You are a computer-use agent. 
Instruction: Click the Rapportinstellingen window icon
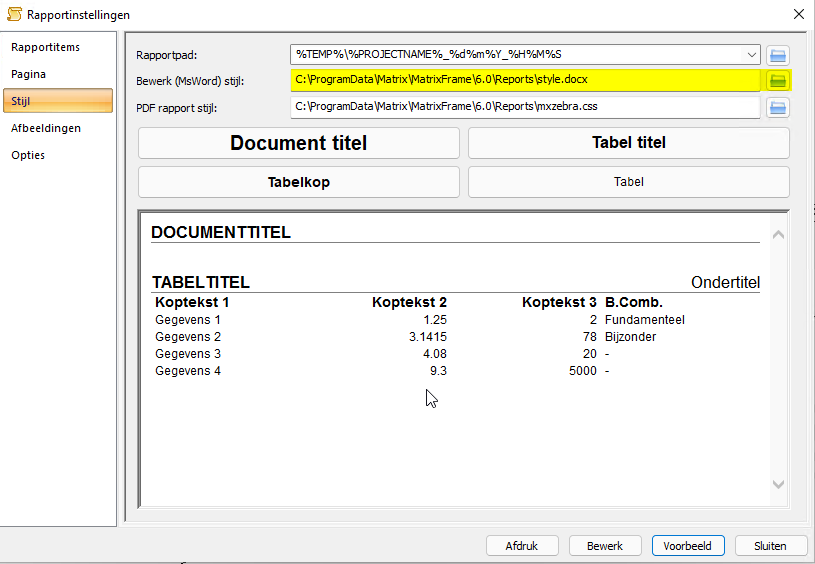point(14,14)
